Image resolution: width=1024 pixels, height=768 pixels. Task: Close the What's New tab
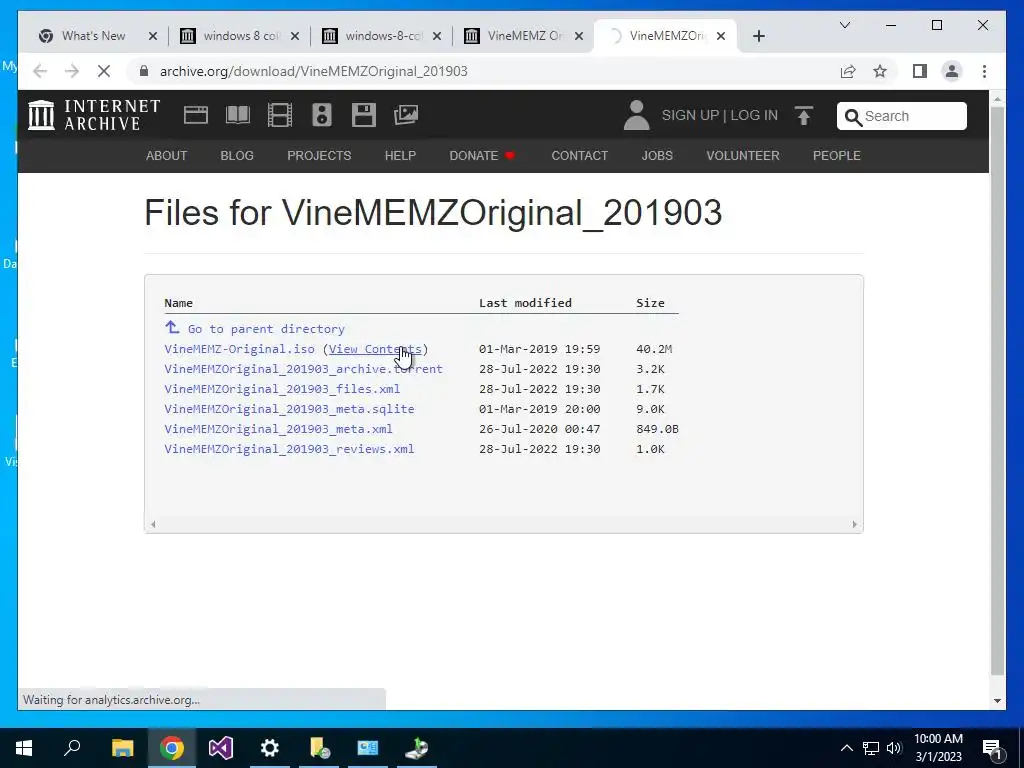[153, 36]
